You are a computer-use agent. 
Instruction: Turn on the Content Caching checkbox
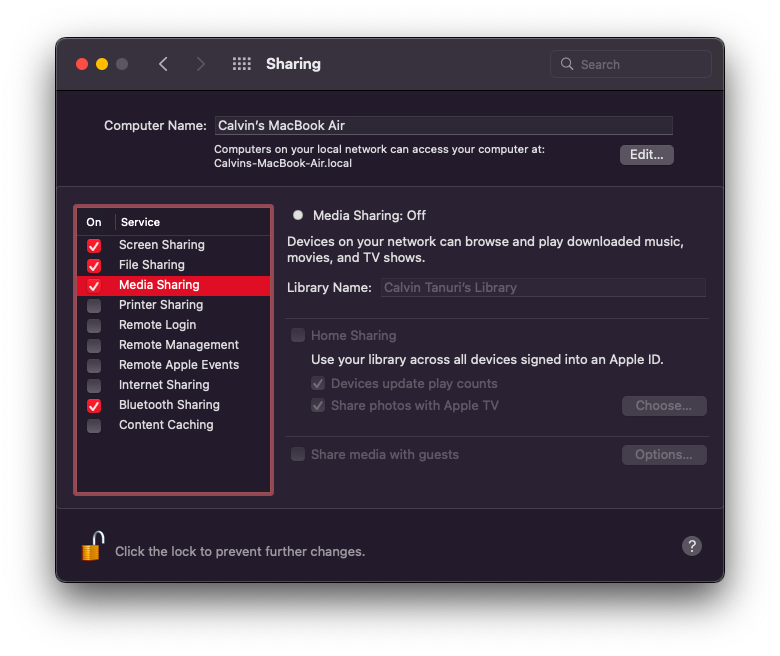94,426
